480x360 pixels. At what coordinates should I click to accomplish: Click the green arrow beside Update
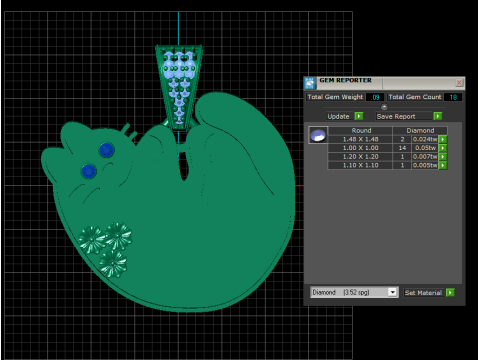[359, 116]
